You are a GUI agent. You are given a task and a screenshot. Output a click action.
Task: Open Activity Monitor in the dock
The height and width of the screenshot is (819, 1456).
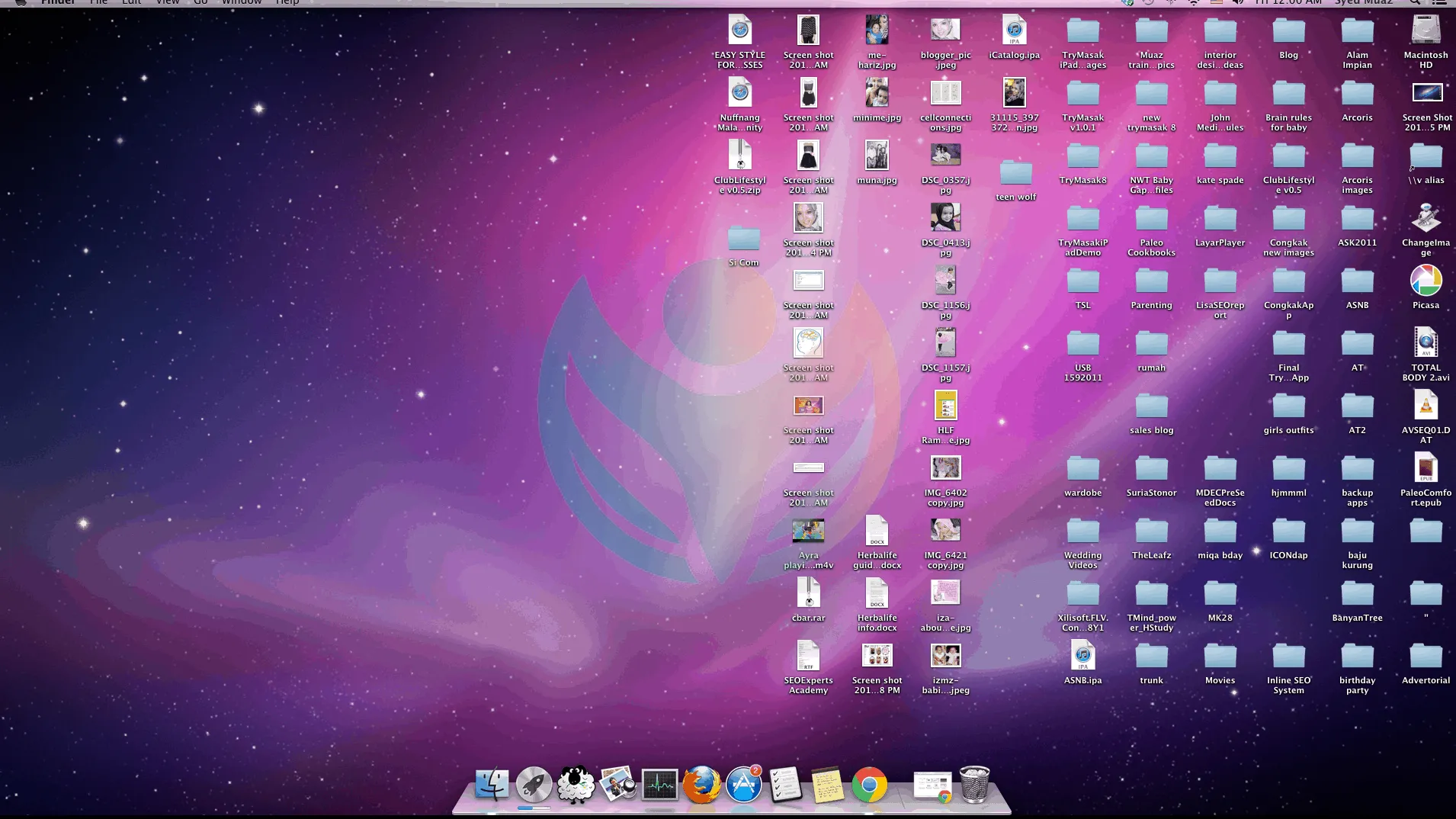coord(659,785)
